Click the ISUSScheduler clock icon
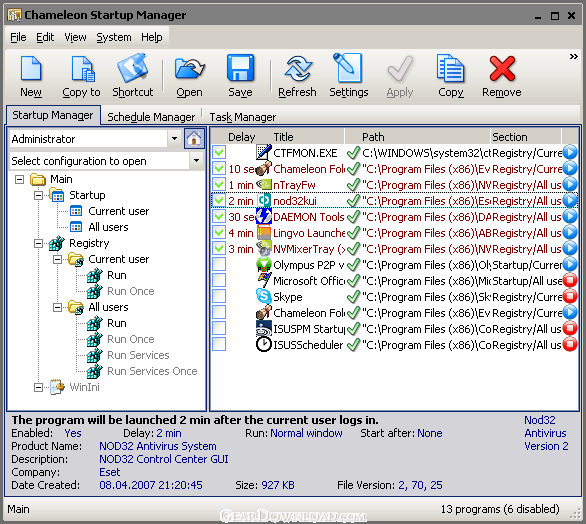This screenshot has width=586, height=524. pos(264,344)
